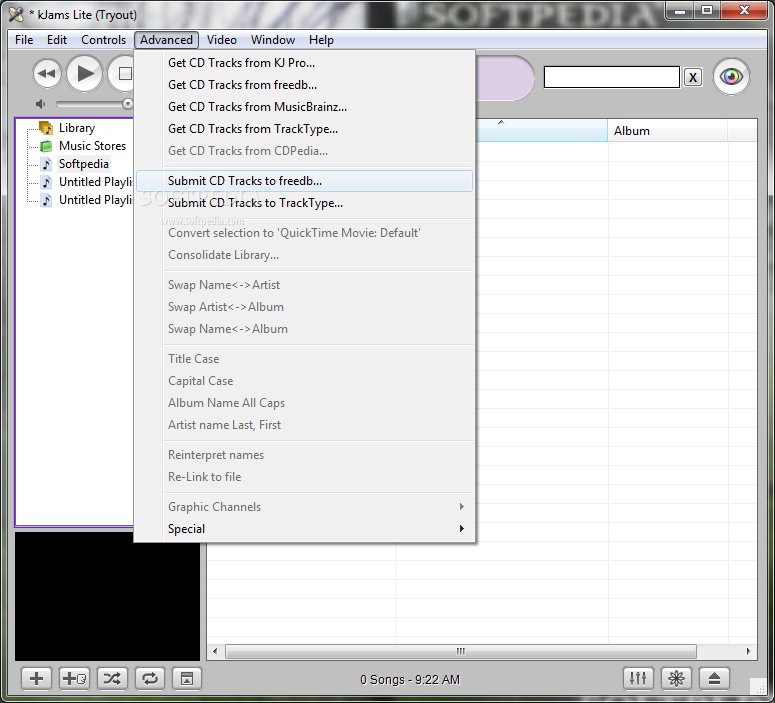Click the status text '0 Songs - 9:22 AM'
The height and width of the screenshot is (703, 775).
coord(410,680)
